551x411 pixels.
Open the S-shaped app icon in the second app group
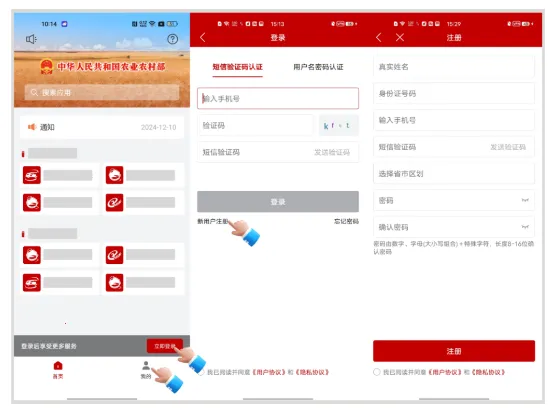[x=32, y=282]
